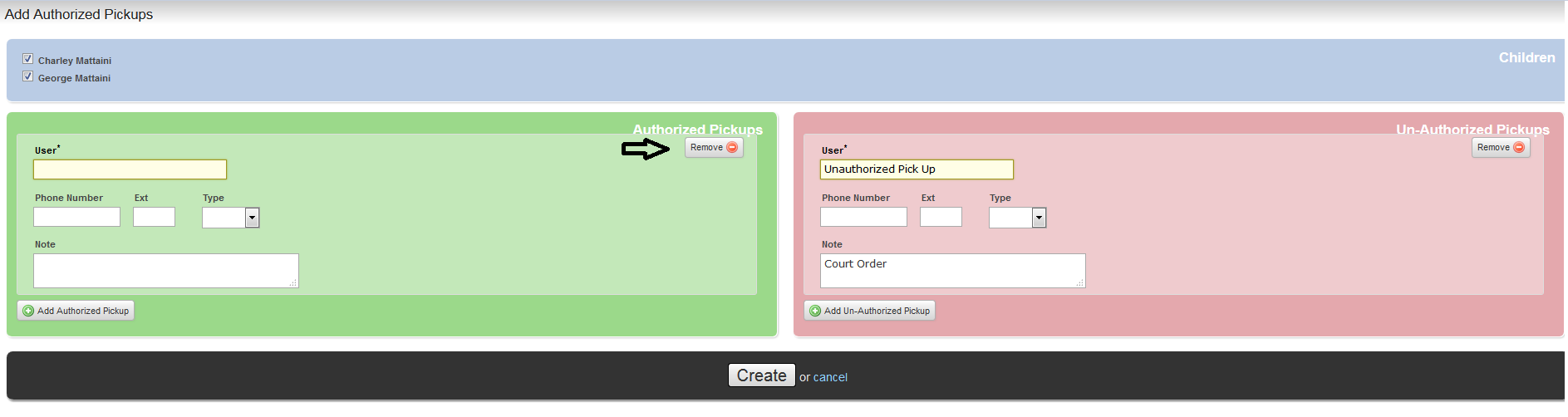Click the cancel link
1568x417 pixels.
(x=830, y=377)
